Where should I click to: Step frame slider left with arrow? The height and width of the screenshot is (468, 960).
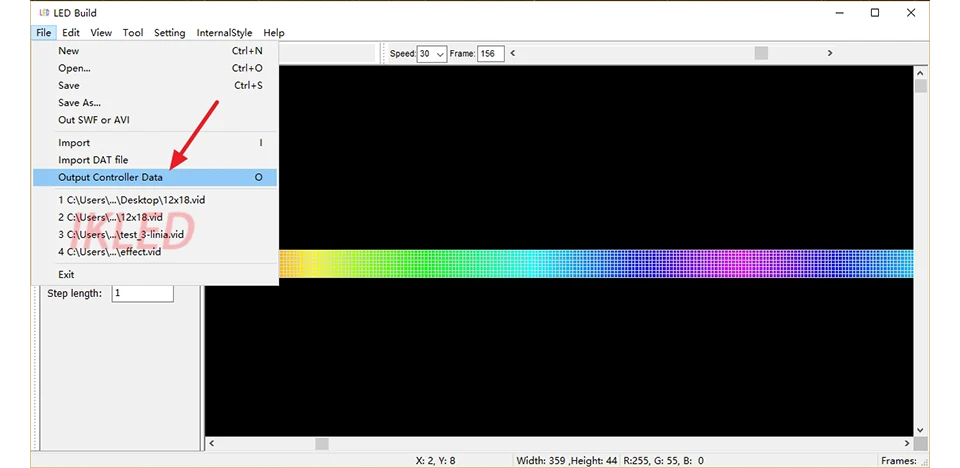(x=512, y=53)
